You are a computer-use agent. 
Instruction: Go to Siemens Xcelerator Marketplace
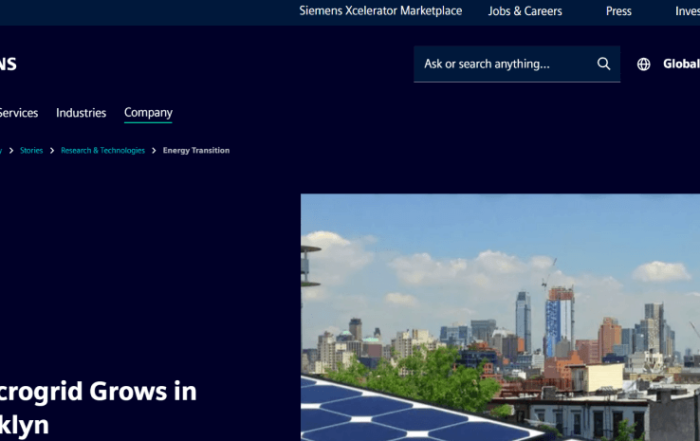point(380,11)
